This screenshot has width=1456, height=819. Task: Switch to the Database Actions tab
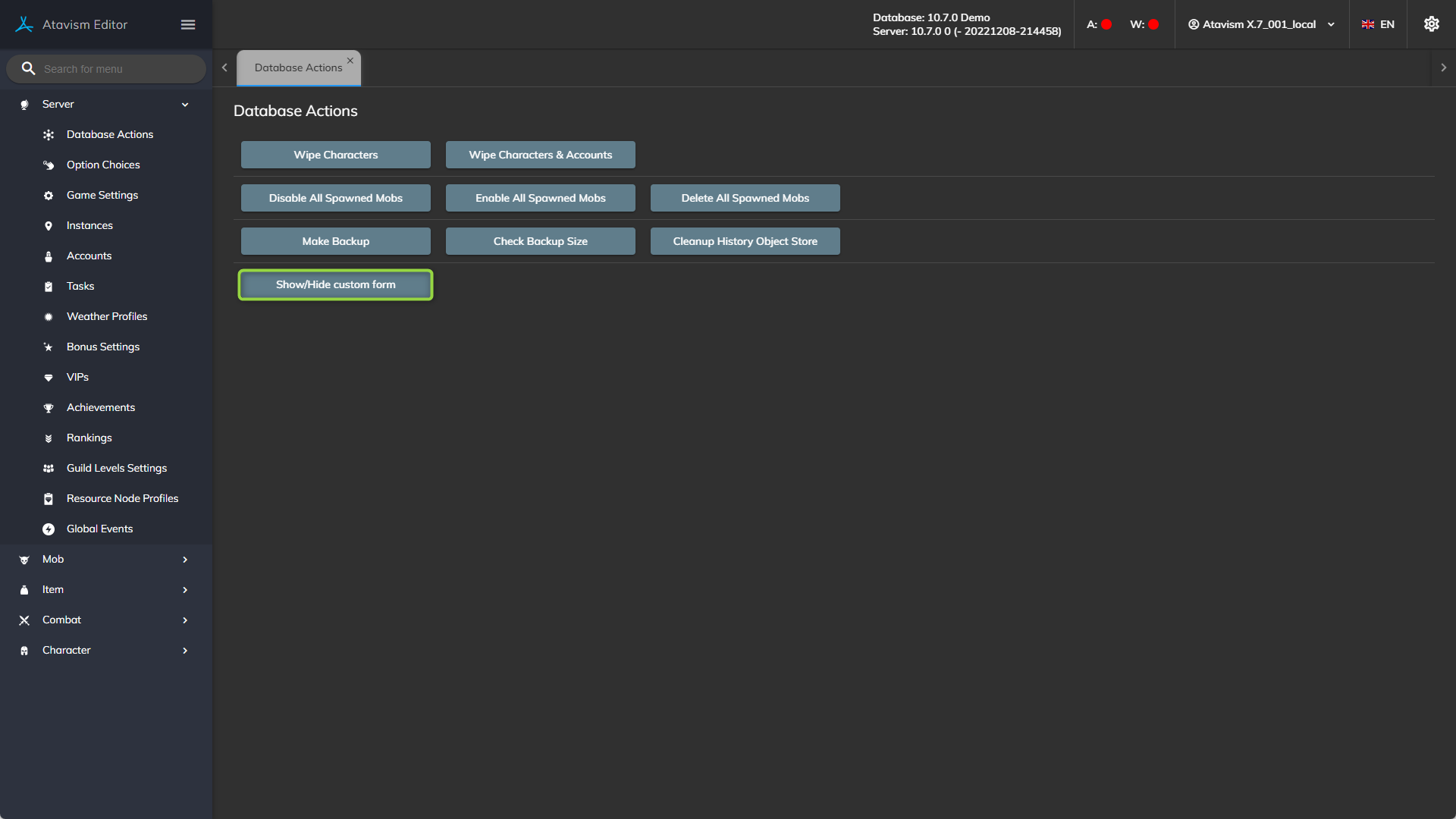298,68
